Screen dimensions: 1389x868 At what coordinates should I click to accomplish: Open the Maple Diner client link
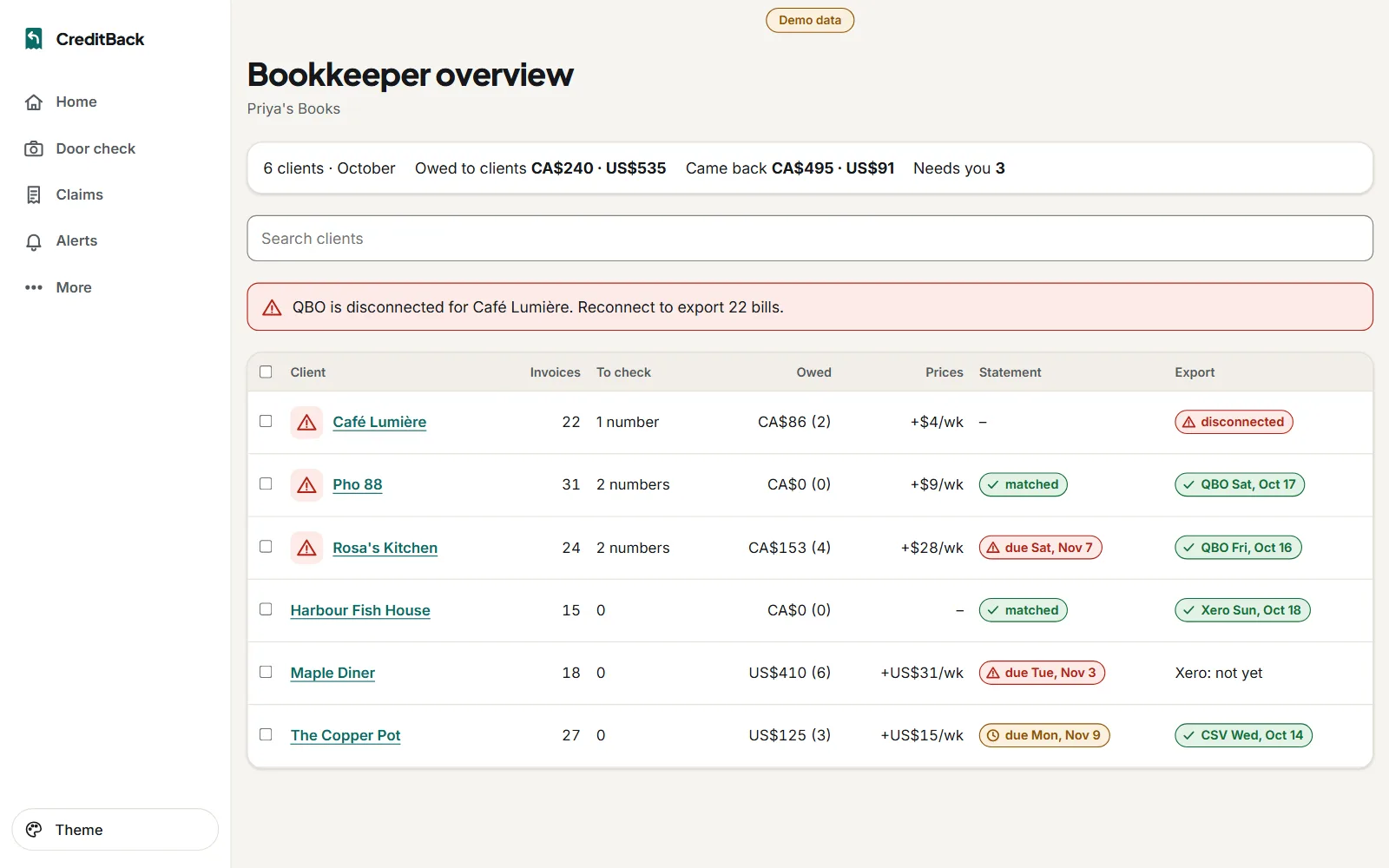(332, 673)
